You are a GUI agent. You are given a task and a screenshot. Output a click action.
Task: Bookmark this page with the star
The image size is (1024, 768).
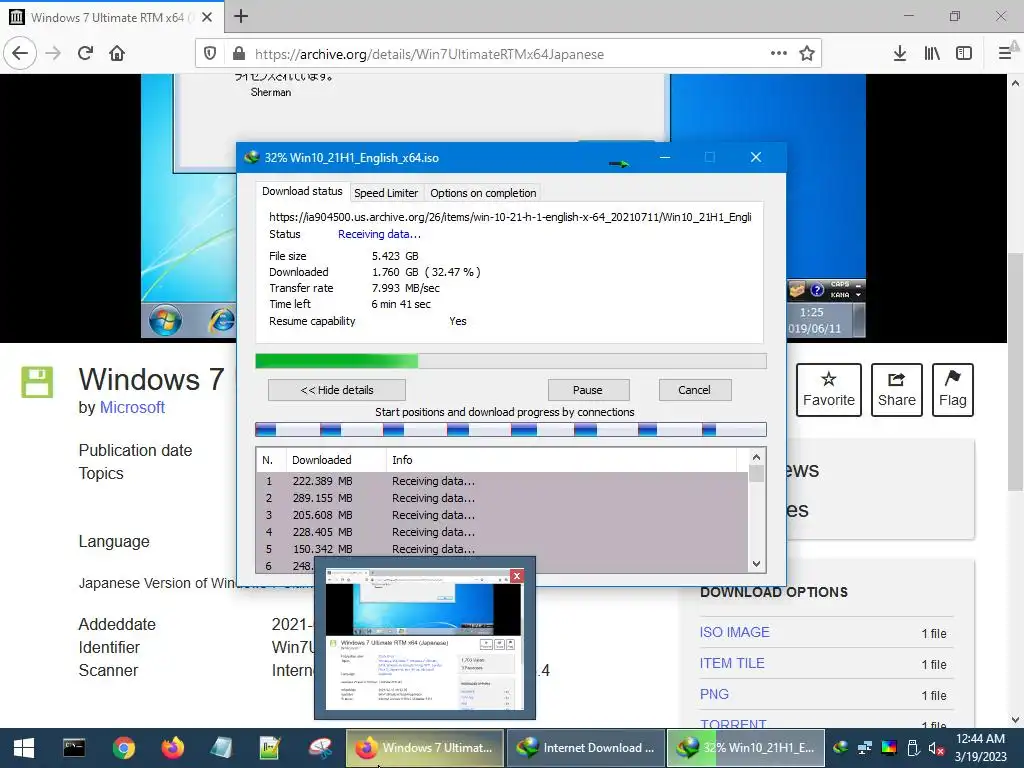(x=807, y=54)
